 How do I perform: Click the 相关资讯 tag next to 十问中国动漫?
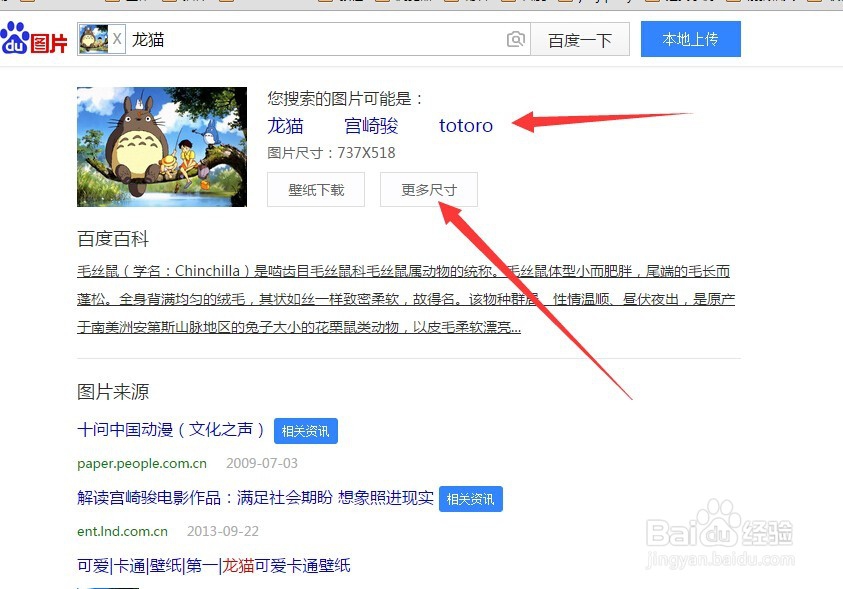[x=305, y=430]
